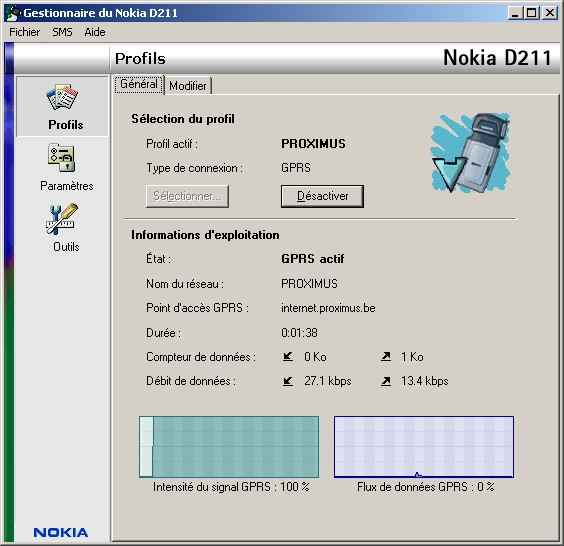This screenshot has width=564, height=546.
Task: Click the download rate arrow at 27.1 kbps
Action: click(x=288, y=381)
